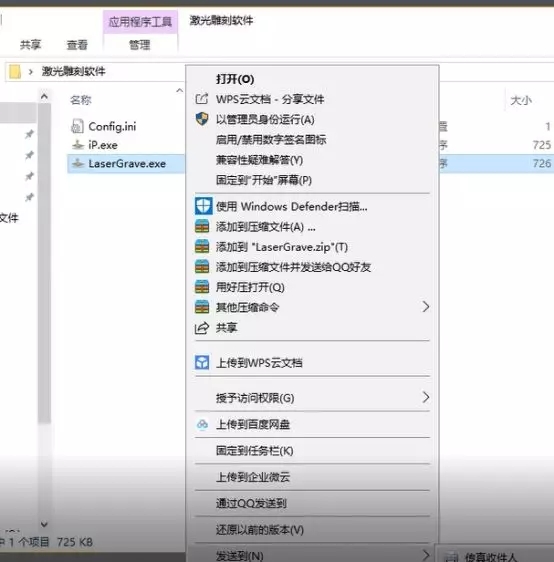Click the breadcrumb chevron before 激光雕刻软件
The image size is (554, 562).
(31, 72)
